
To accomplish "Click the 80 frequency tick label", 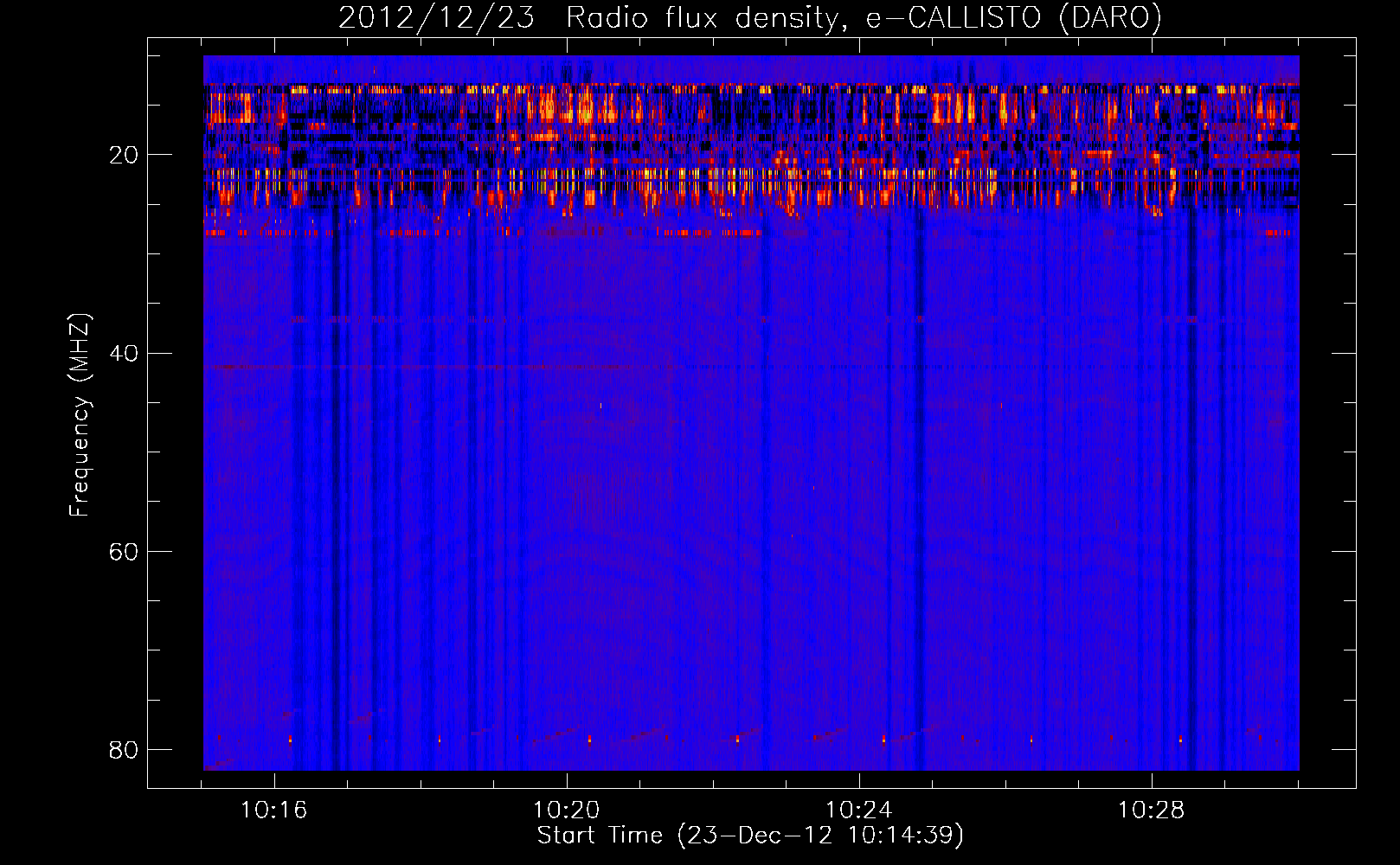I will tap(124, 749).
